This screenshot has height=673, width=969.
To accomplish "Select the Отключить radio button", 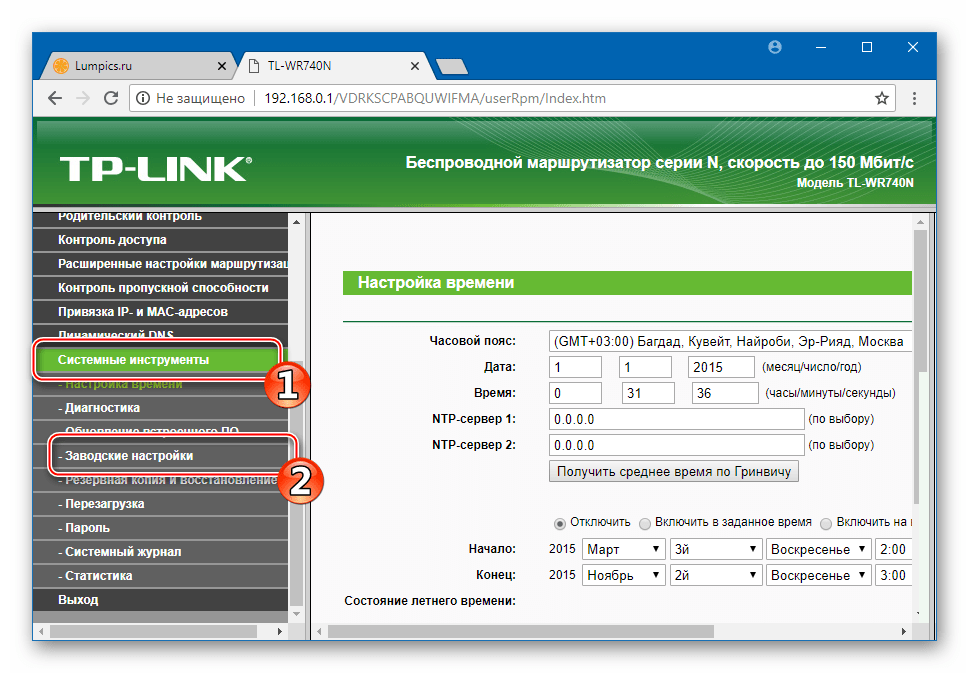I will [x=560, y=523].
